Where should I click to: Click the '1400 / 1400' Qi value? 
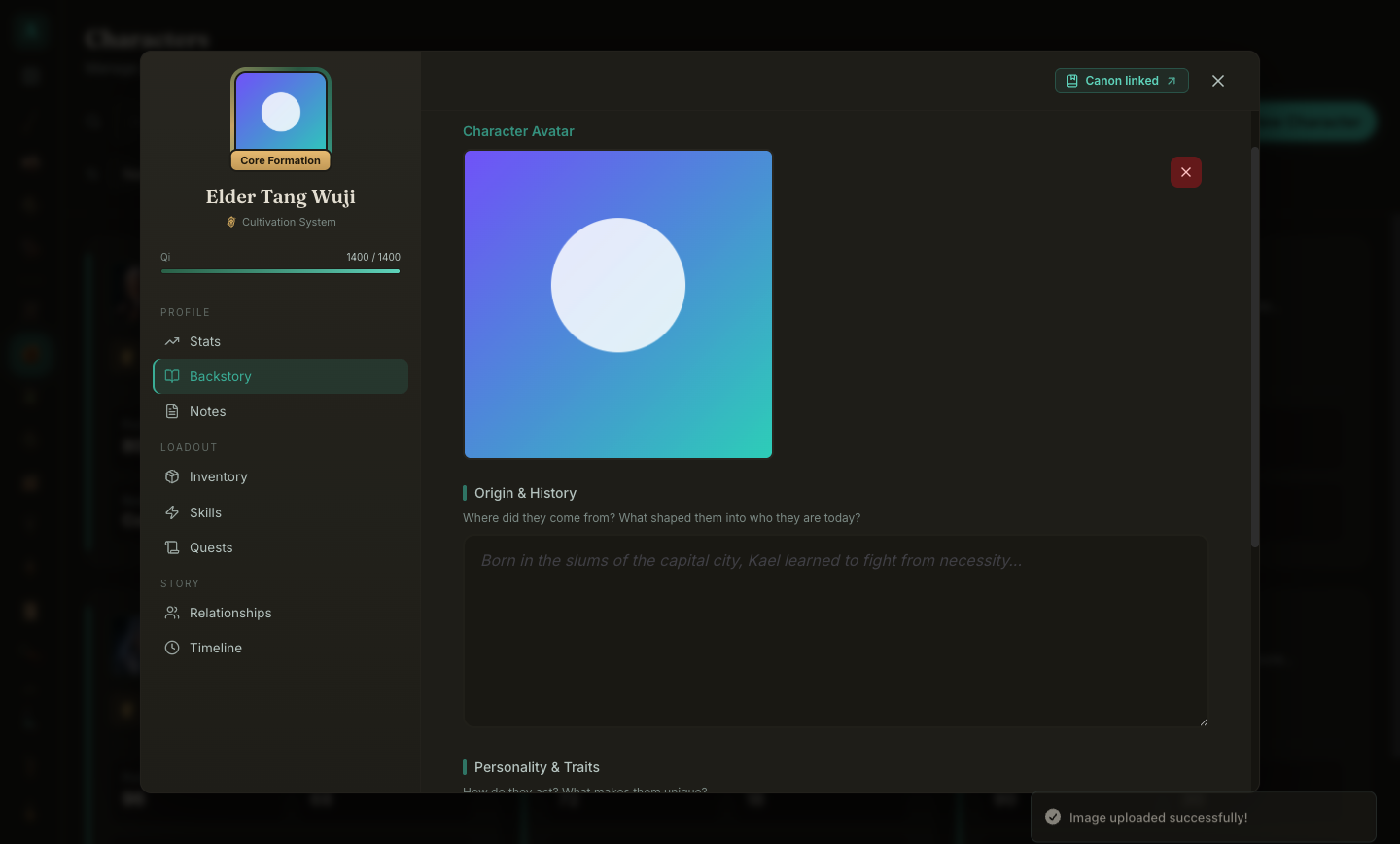tap(373, 257)
